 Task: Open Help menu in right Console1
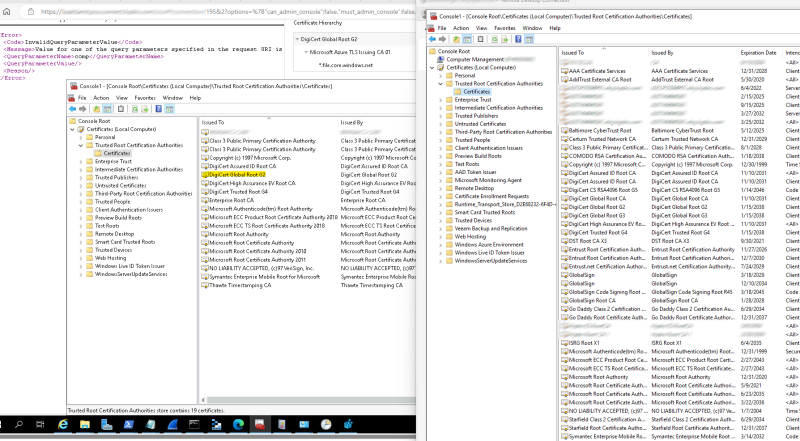[x=555, y=28]
